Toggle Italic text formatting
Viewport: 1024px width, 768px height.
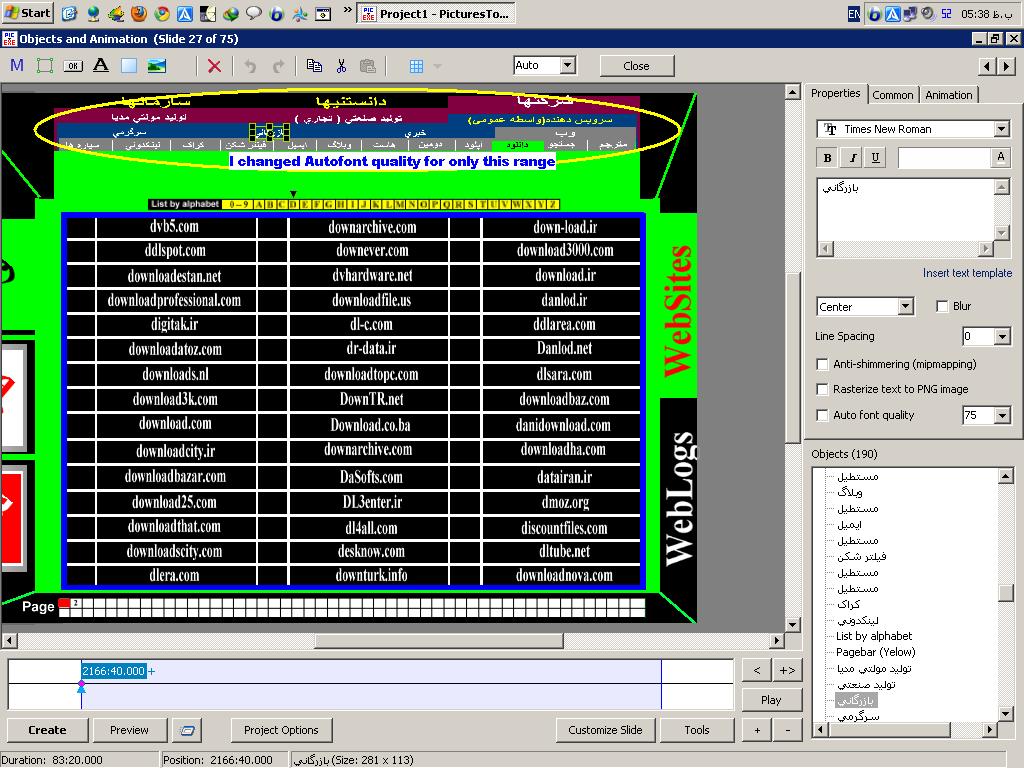(852, 157)
